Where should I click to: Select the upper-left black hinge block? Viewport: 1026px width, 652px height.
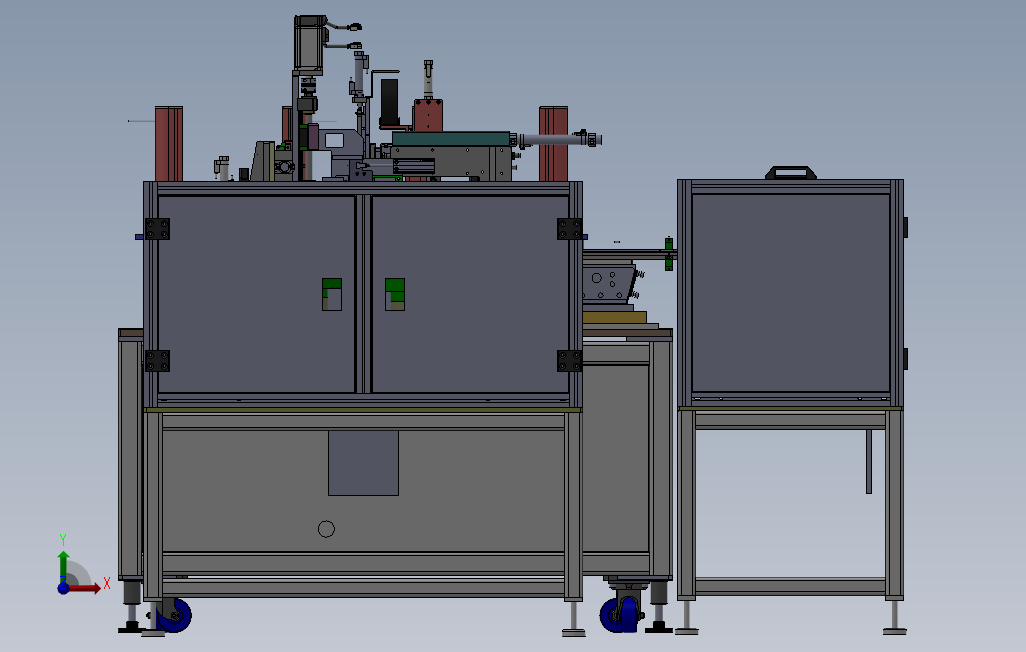pyautogui.click(x=157, y=229)
